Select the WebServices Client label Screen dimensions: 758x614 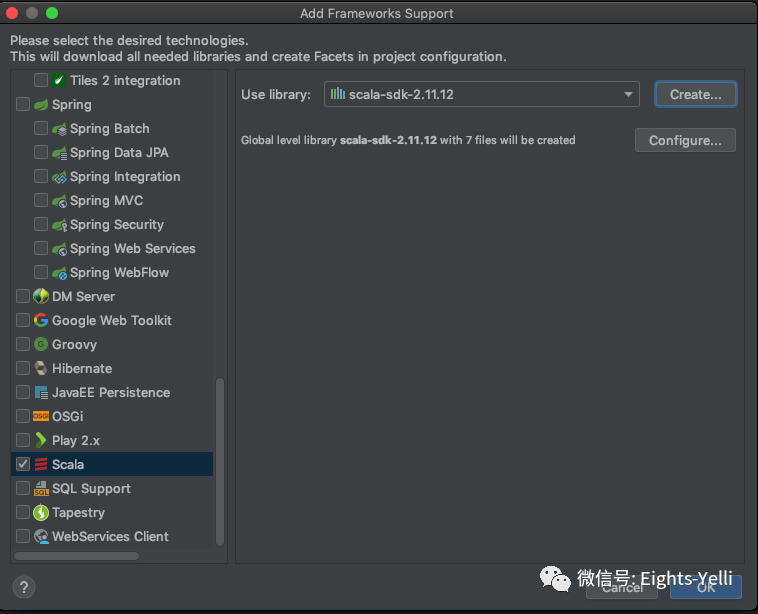coord(110,537)
